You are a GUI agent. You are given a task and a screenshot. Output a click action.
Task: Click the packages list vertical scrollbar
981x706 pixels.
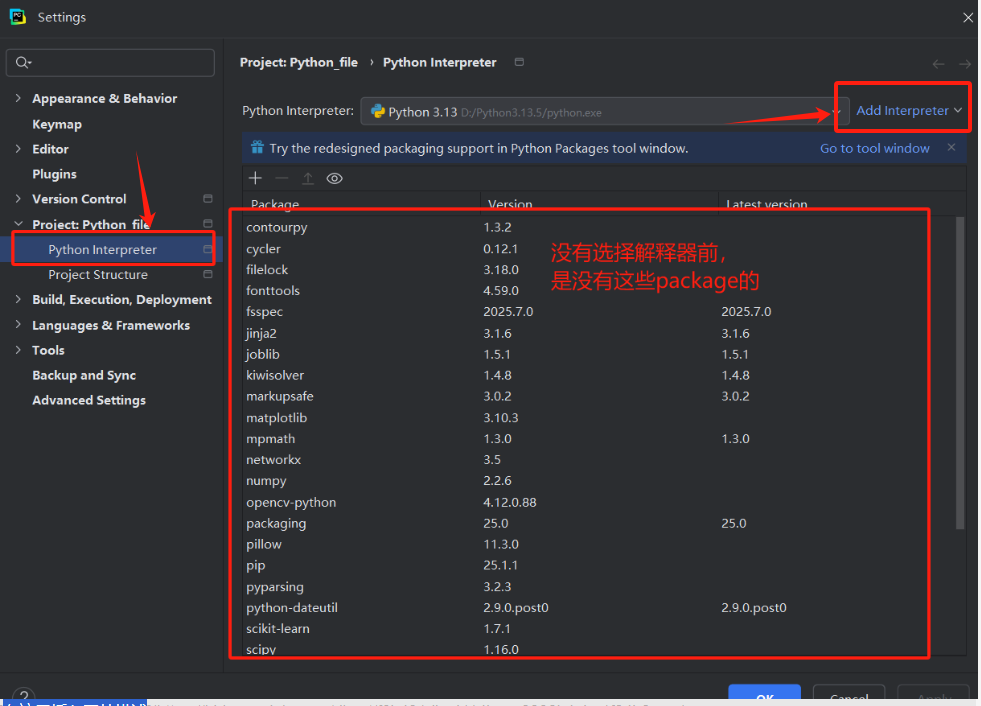coord(960,373)
